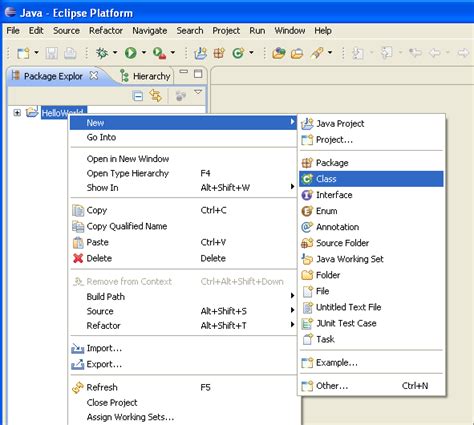
Task: Click Copy in the context menu
Action: (183, 210)
